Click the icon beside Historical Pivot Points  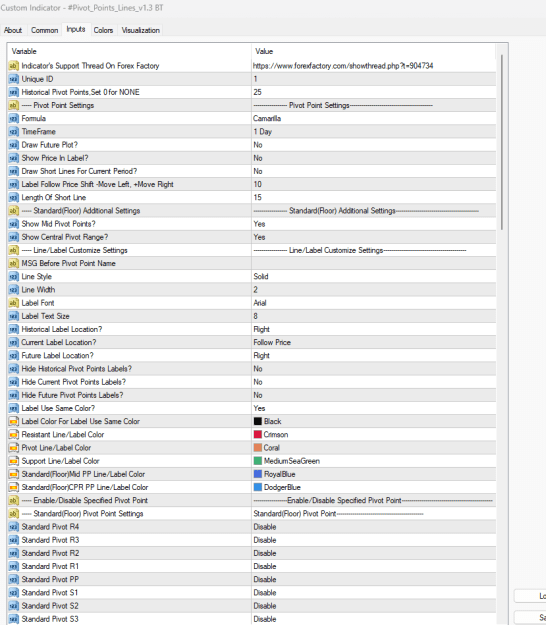[14, 92]
